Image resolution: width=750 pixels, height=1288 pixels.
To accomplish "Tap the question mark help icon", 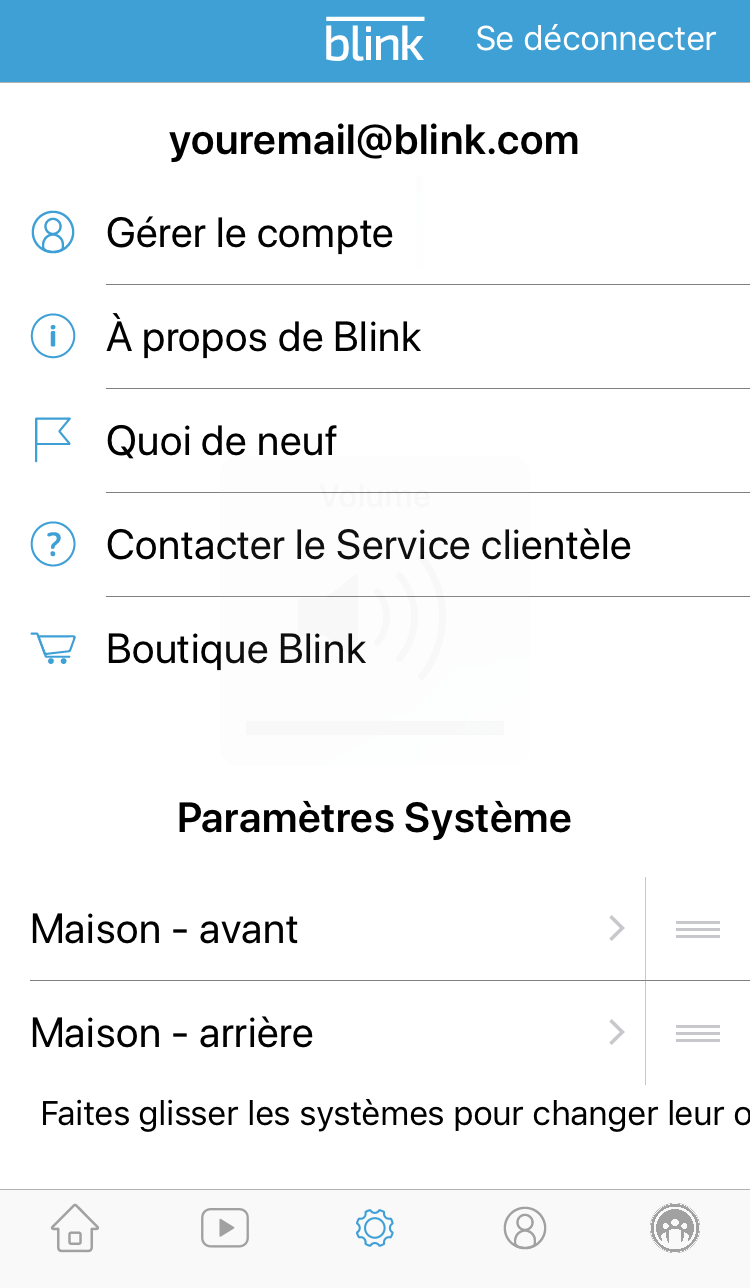I will [53, 545].
